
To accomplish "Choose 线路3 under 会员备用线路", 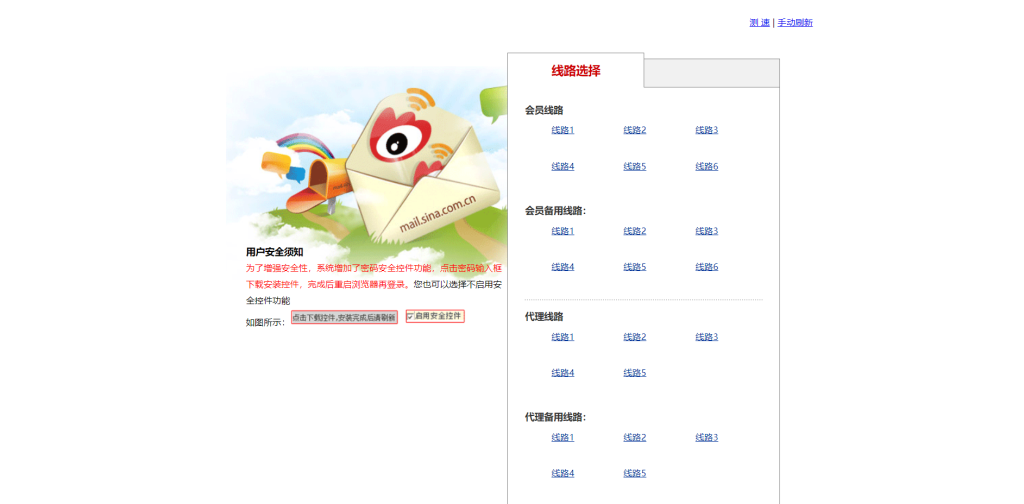I will coord(706,231).
